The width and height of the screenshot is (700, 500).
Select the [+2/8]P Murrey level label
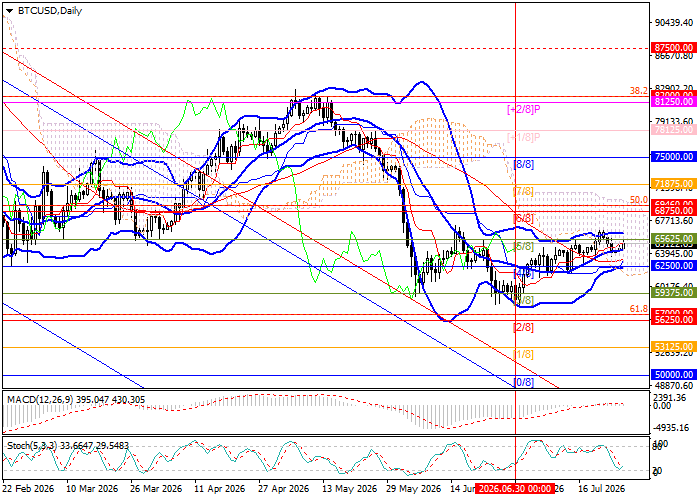click(524, 109)
